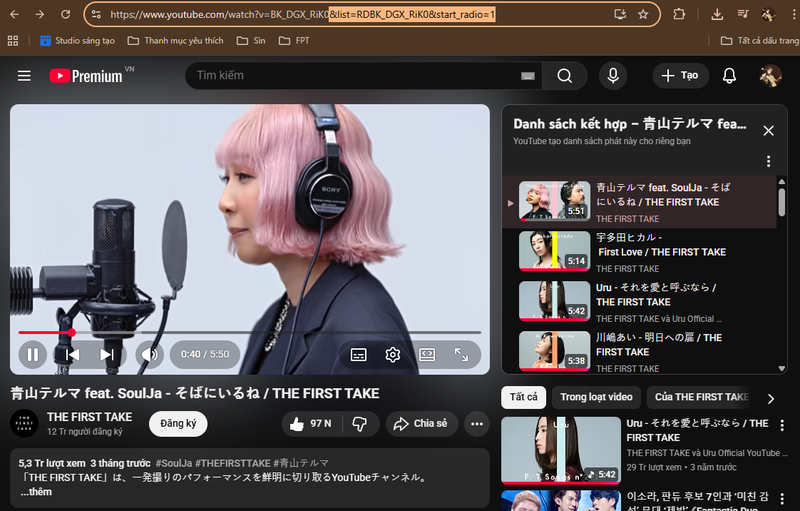This screenshot has width=800, height=511.
Task: Seek along the video progress bar
Action: click(249, 333)
